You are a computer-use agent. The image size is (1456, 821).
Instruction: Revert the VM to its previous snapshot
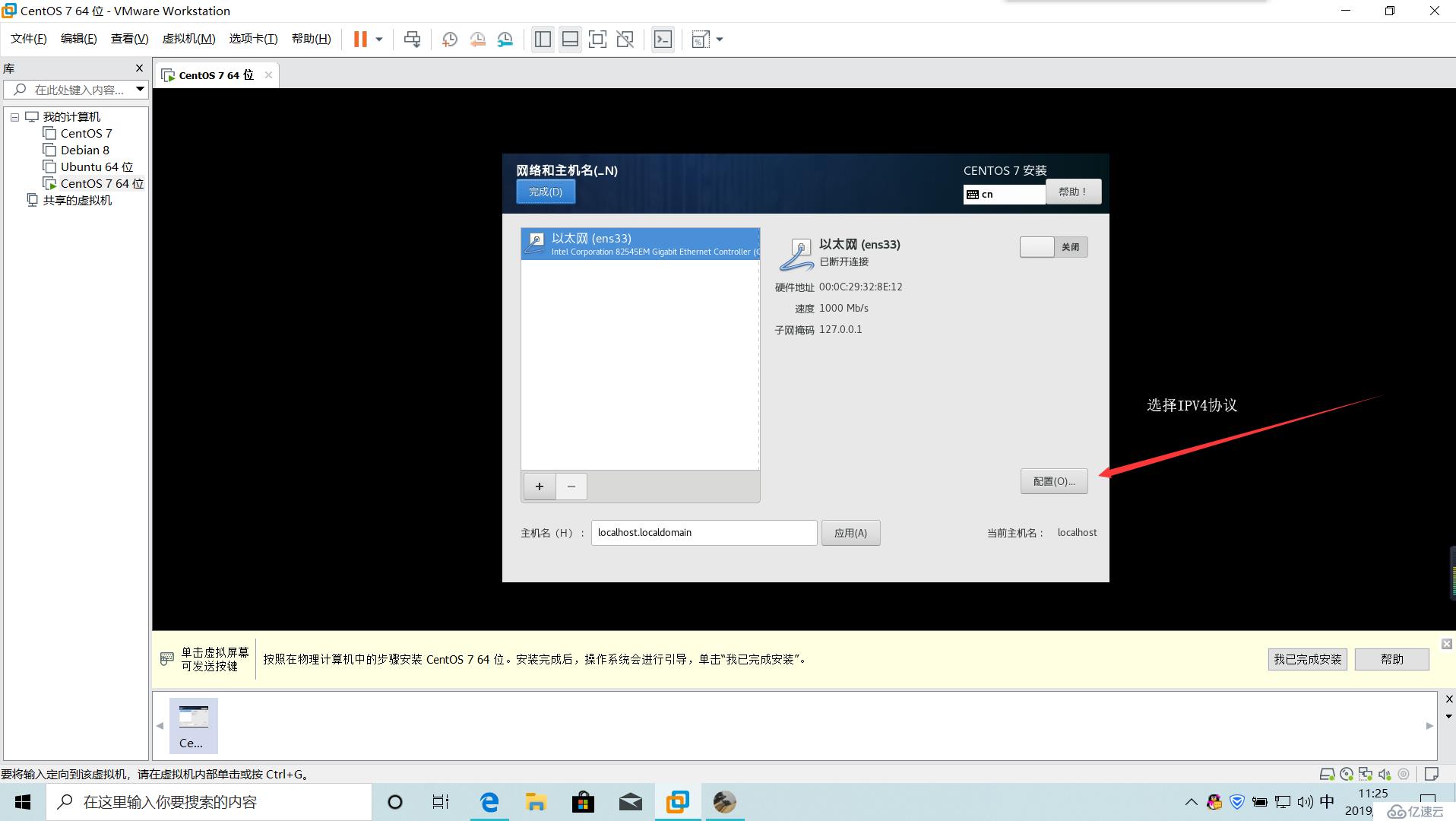click(477, 40)
